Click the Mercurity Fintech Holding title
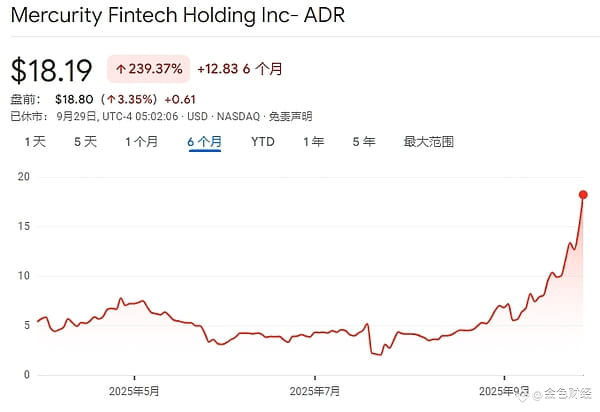Viewport: 600px width, 412px height. click(x=178, y=15)
